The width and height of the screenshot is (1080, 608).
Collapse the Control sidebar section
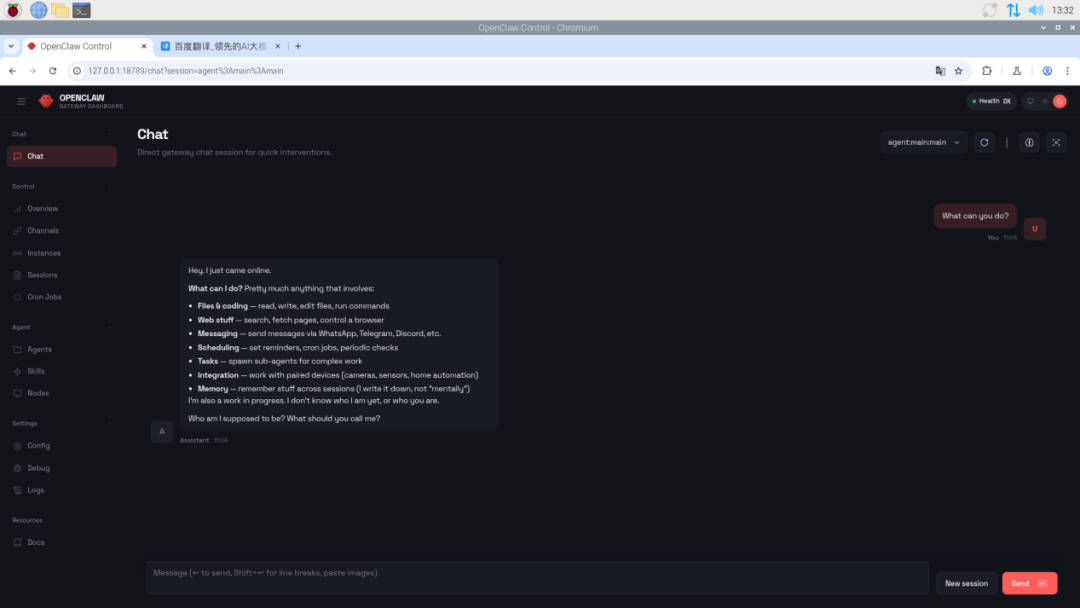[109, 187]
